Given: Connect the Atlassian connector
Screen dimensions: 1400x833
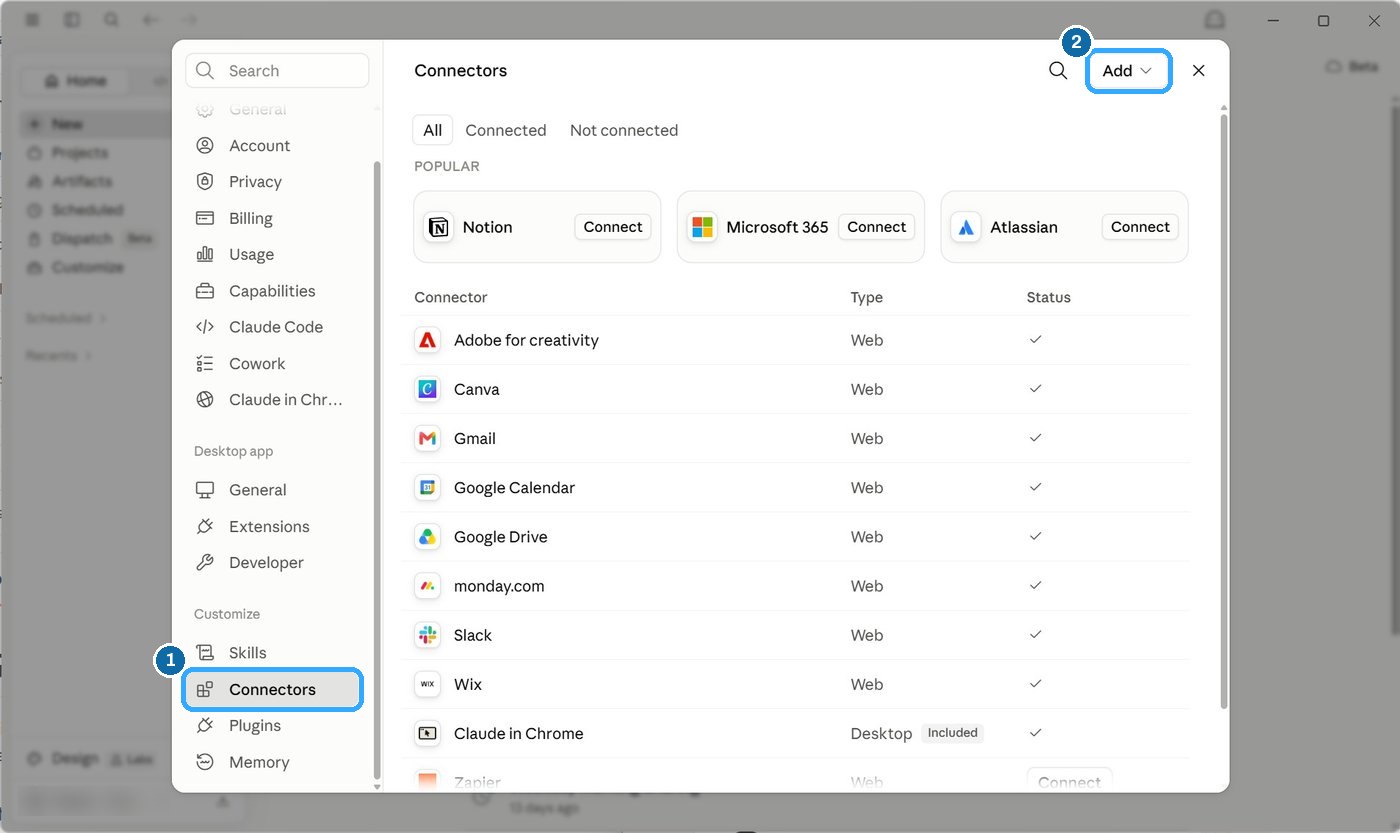Looking at the screenshot, I should tap(1140, 227).
